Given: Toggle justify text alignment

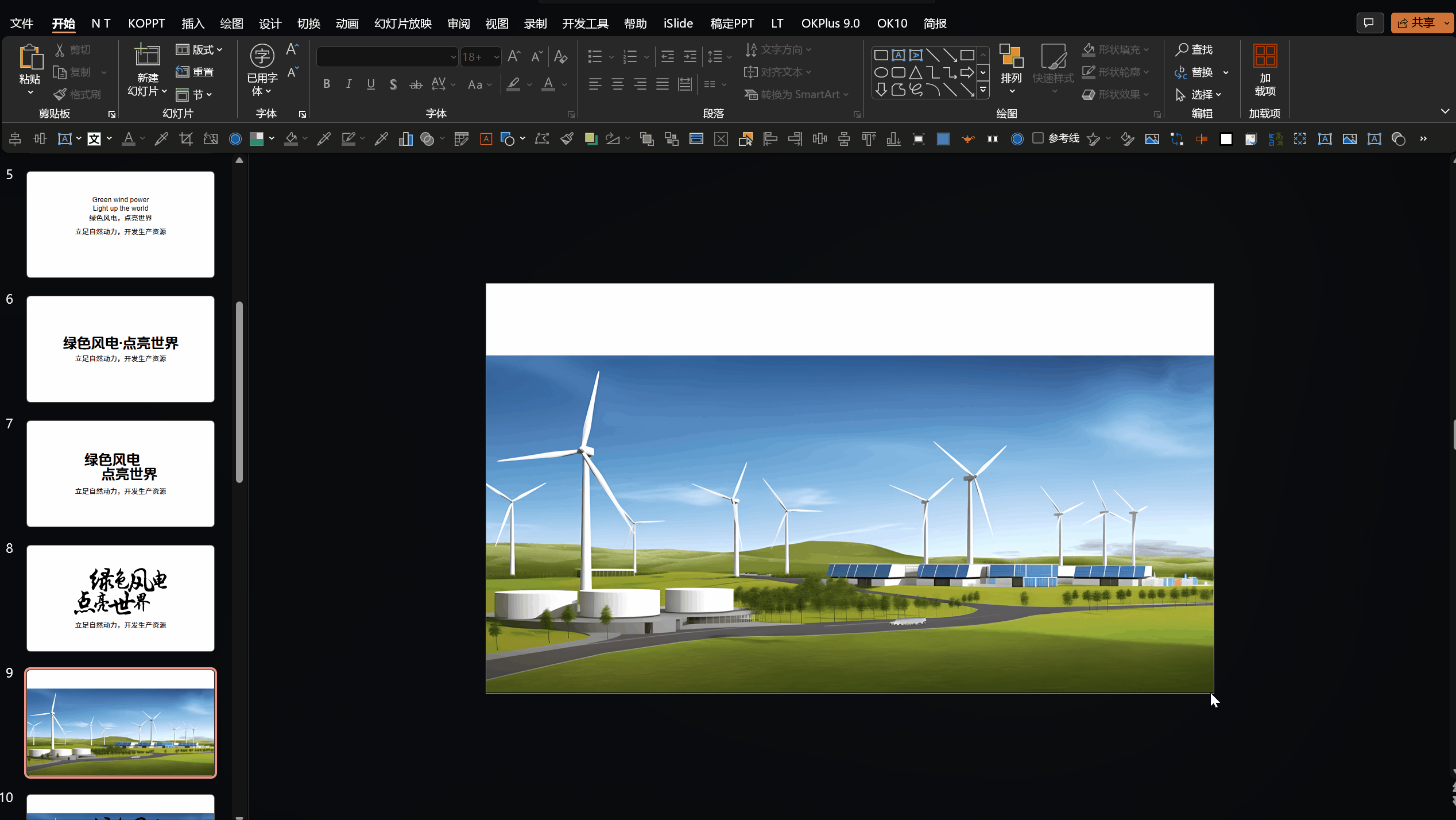Looking at the screenshot, I should pyautogui.click(x=663, y=84).
